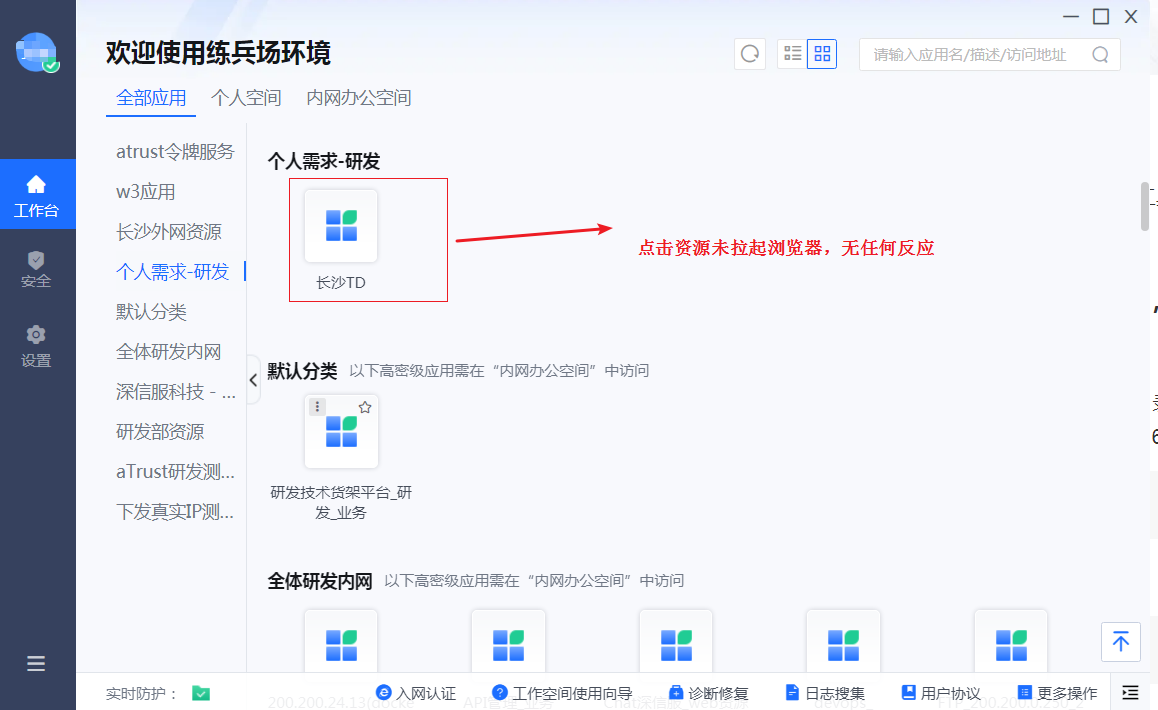Click the refresh icon beside the search box
Viewport: 1158px width, 710px height.
pos(749,54)
